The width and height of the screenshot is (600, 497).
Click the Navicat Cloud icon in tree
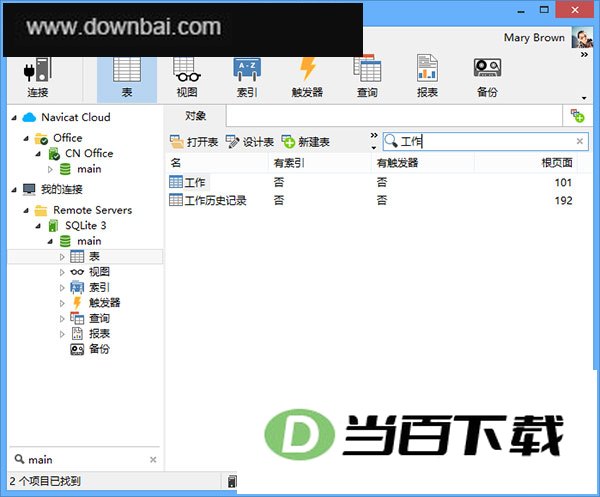(29, 117)
